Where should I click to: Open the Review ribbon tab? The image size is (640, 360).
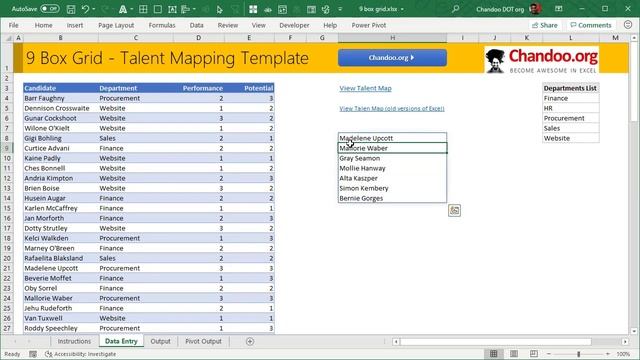click(228, 25)
